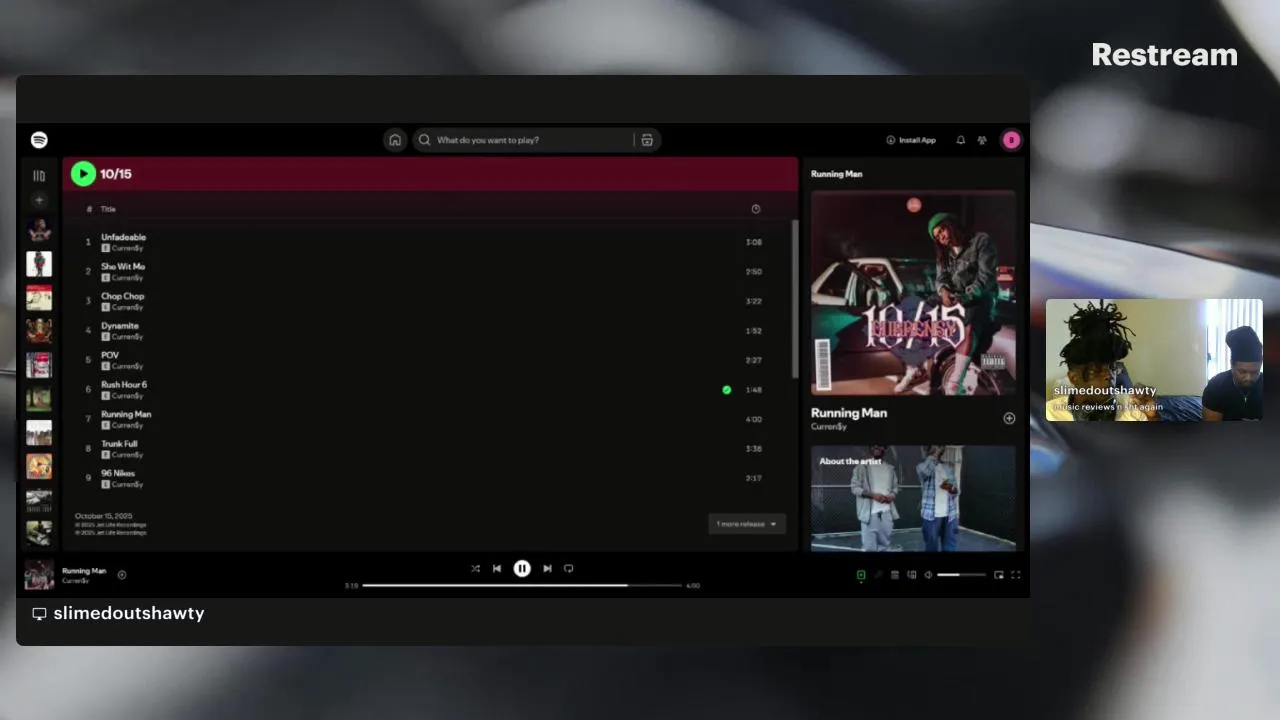Click the Install App button

911,140
